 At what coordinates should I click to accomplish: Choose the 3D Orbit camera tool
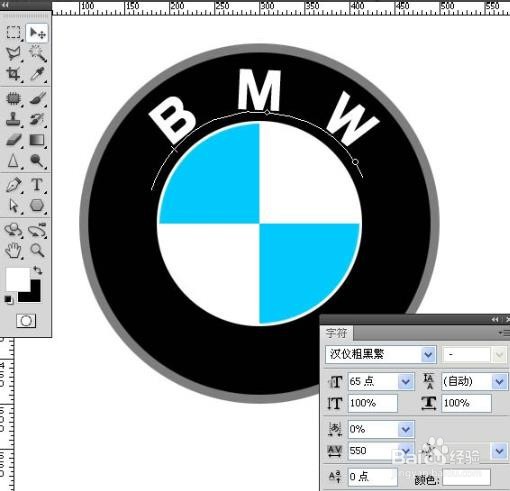(x=37, y=230)
